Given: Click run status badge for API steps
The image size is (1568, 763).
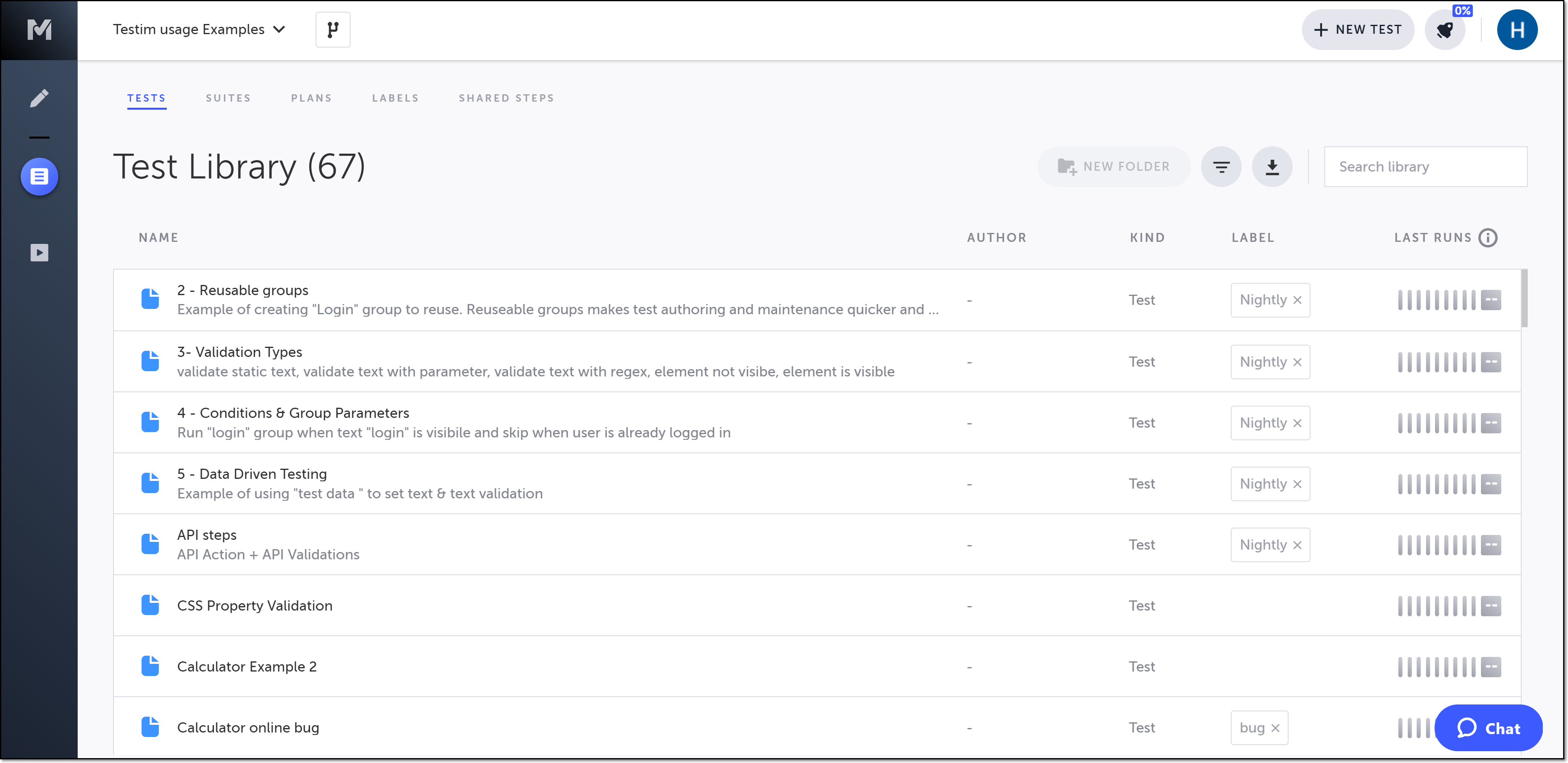Looking at the screenshot, I should coord(1491,545).
